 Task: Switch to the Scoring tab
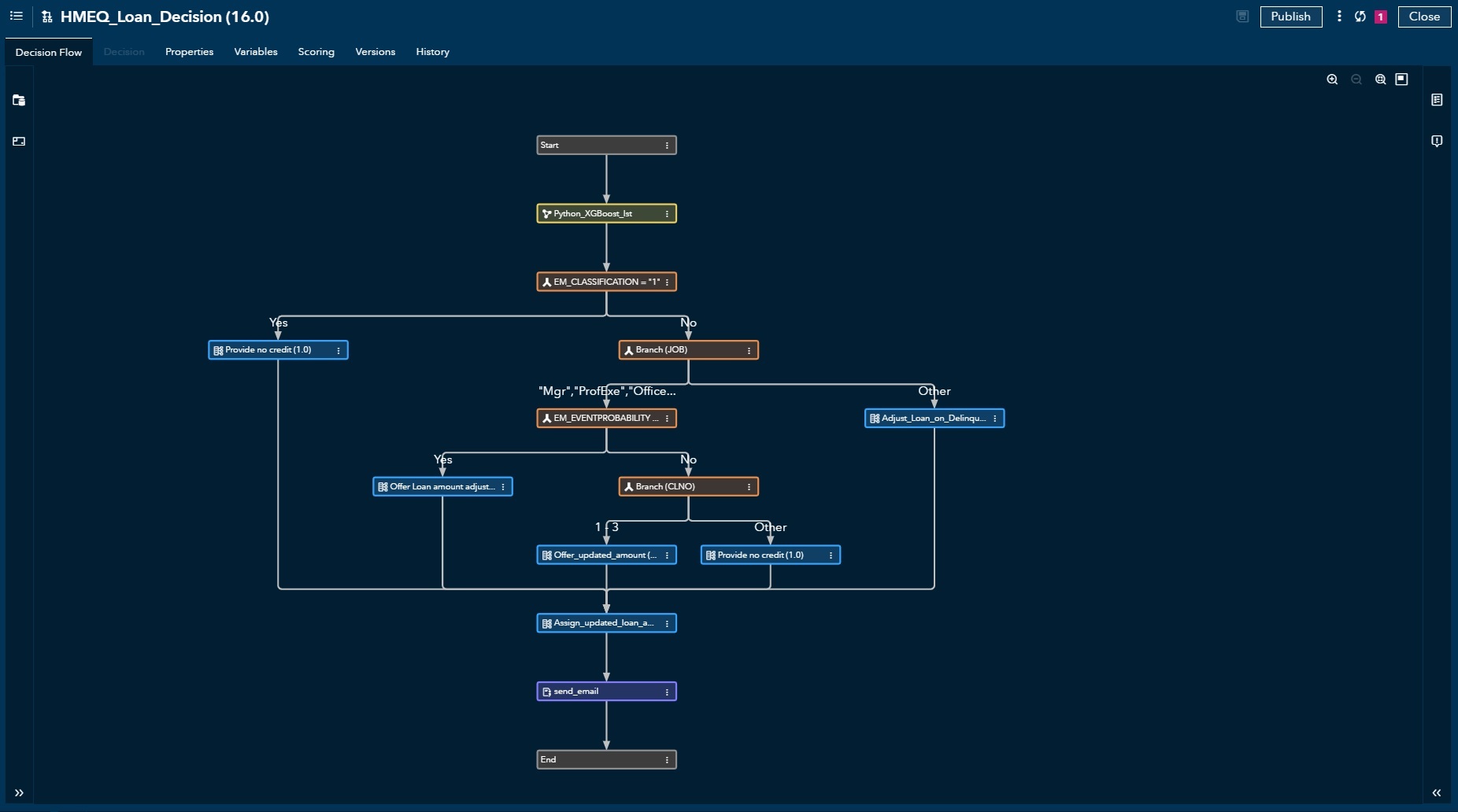316,52
